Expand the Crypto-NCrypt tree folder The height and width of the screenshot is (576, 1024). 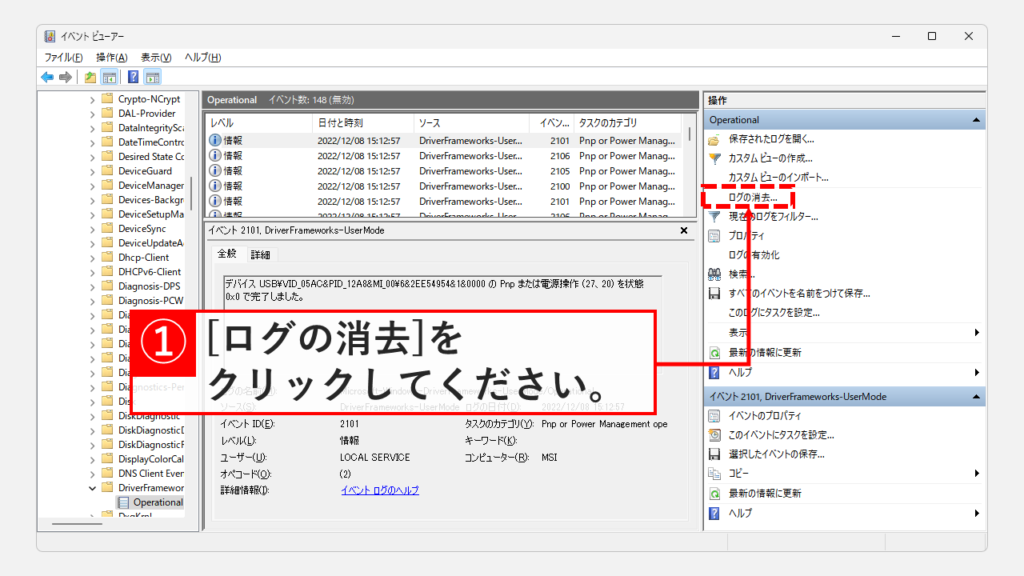point(93,99)
